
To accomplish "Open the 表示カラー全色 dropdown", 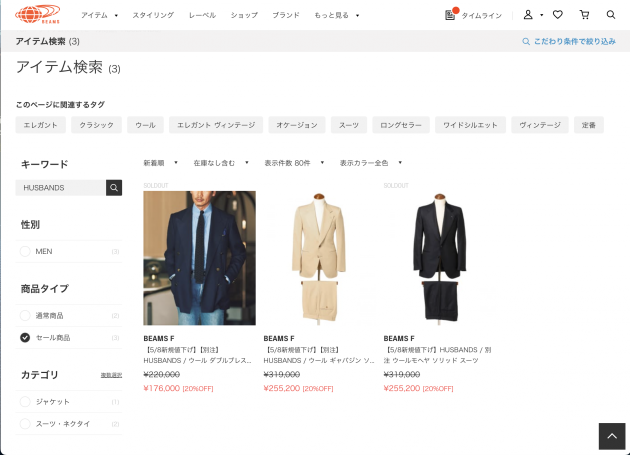I will 371,163.
